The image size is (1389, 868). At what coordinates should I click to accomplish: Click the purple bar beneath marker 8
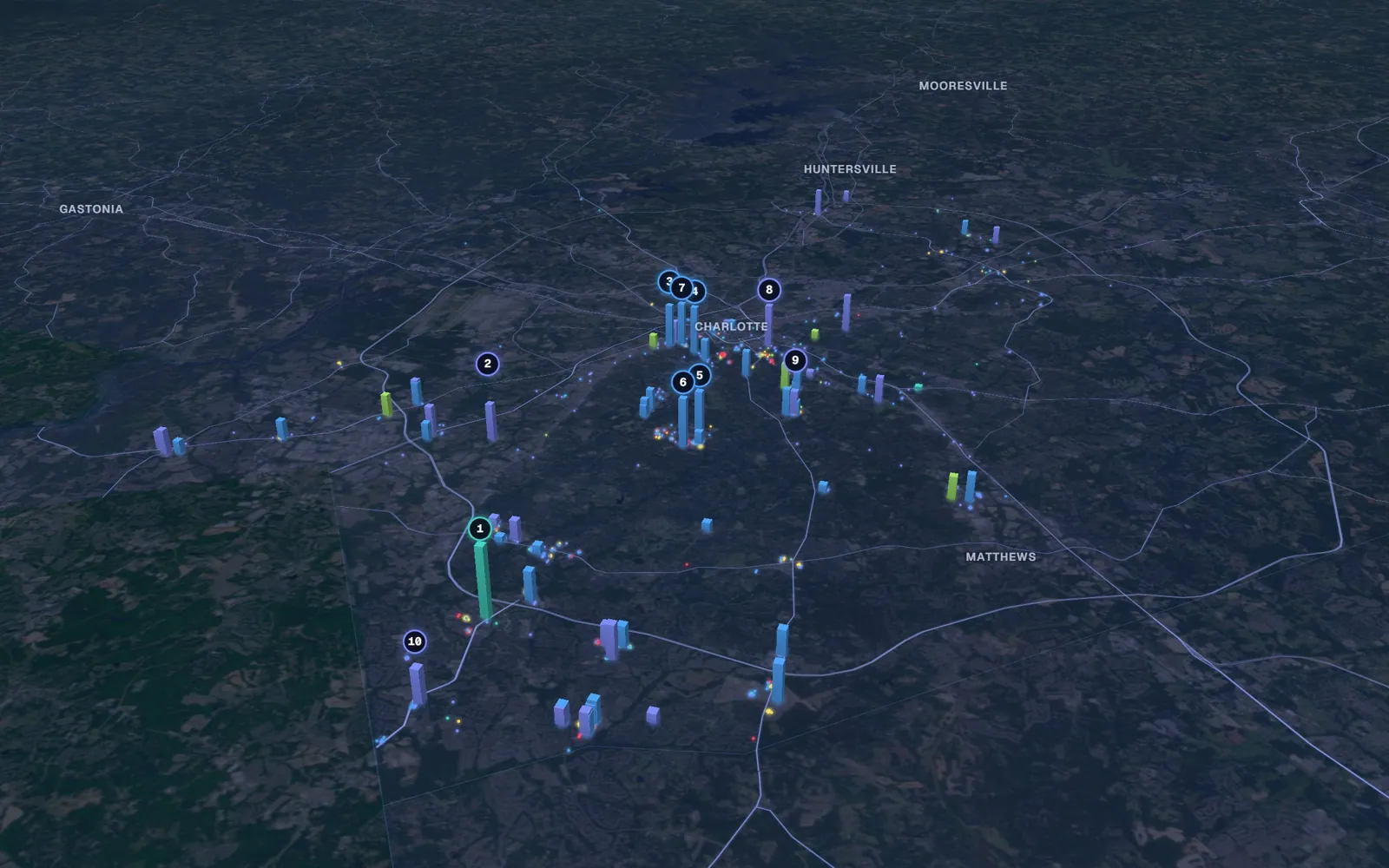[x=768, y=324]
